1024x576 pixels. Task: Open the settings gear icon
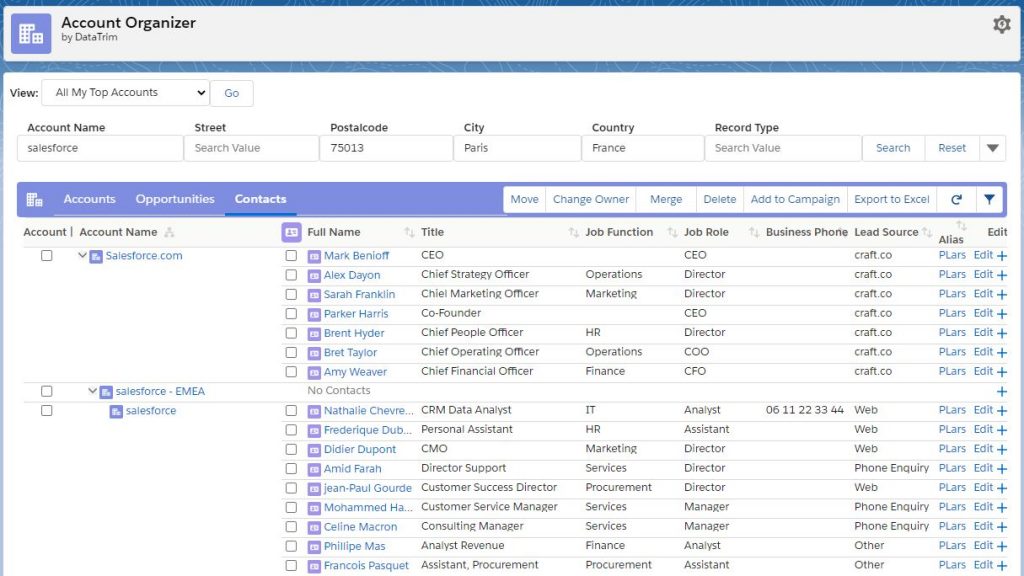click(1001, 25)
